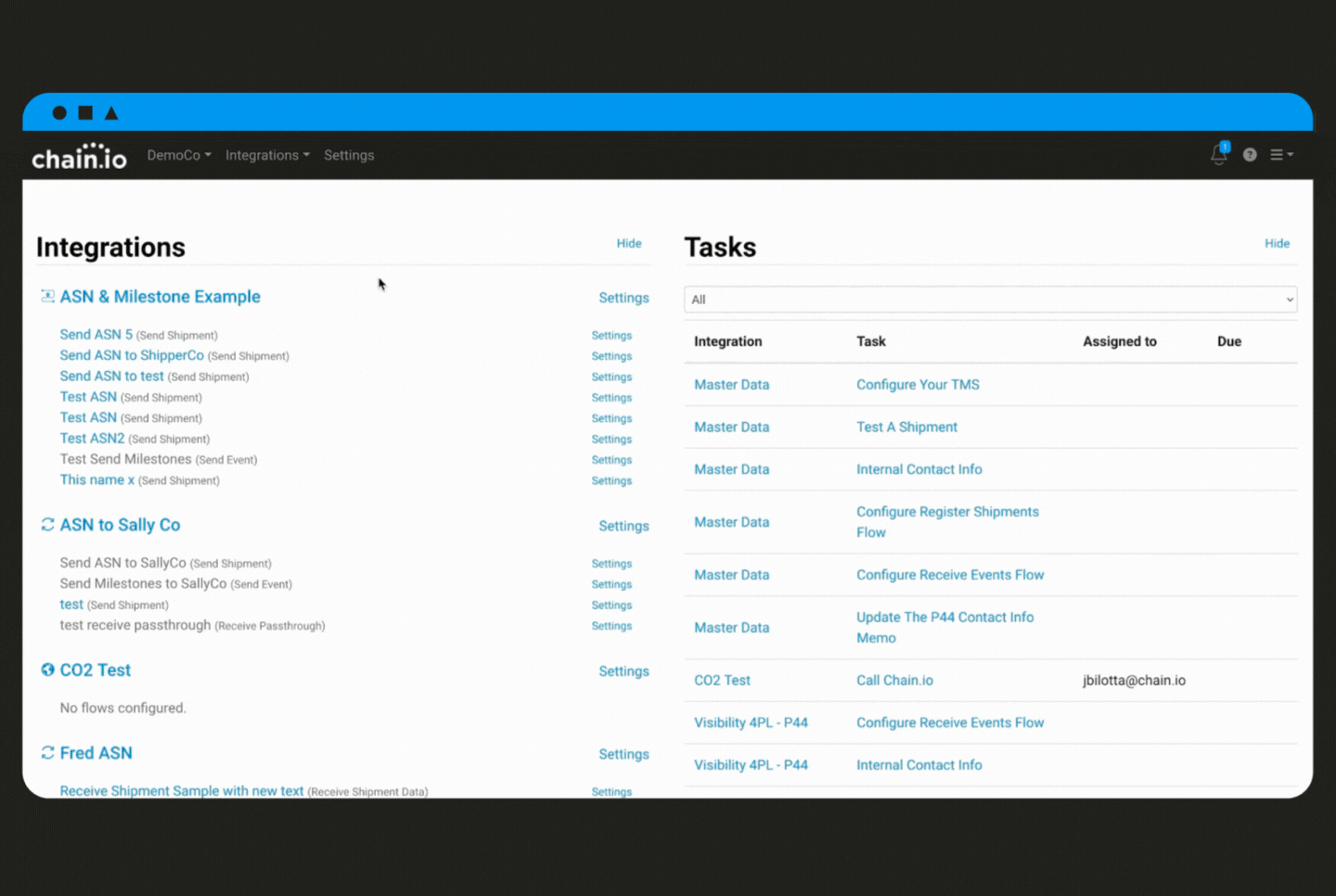1336x896 pixels.
Task: Open the notifications bell
Action: 1219,155
